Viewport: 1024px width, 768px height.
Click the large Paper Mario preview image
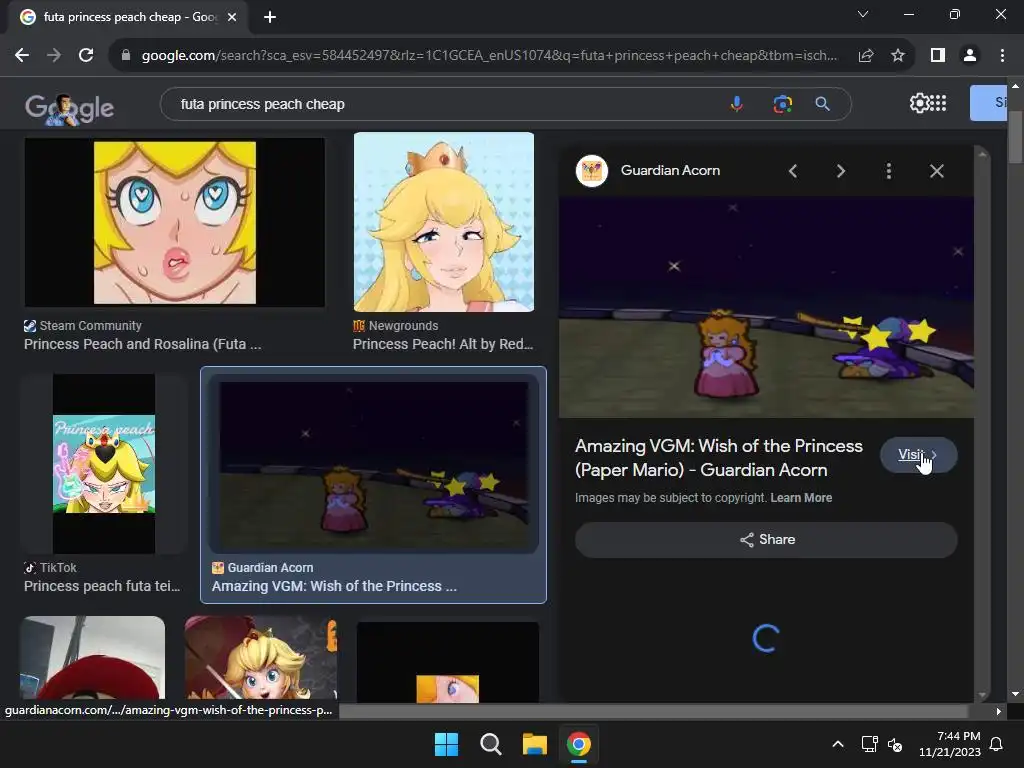(766, 307)
